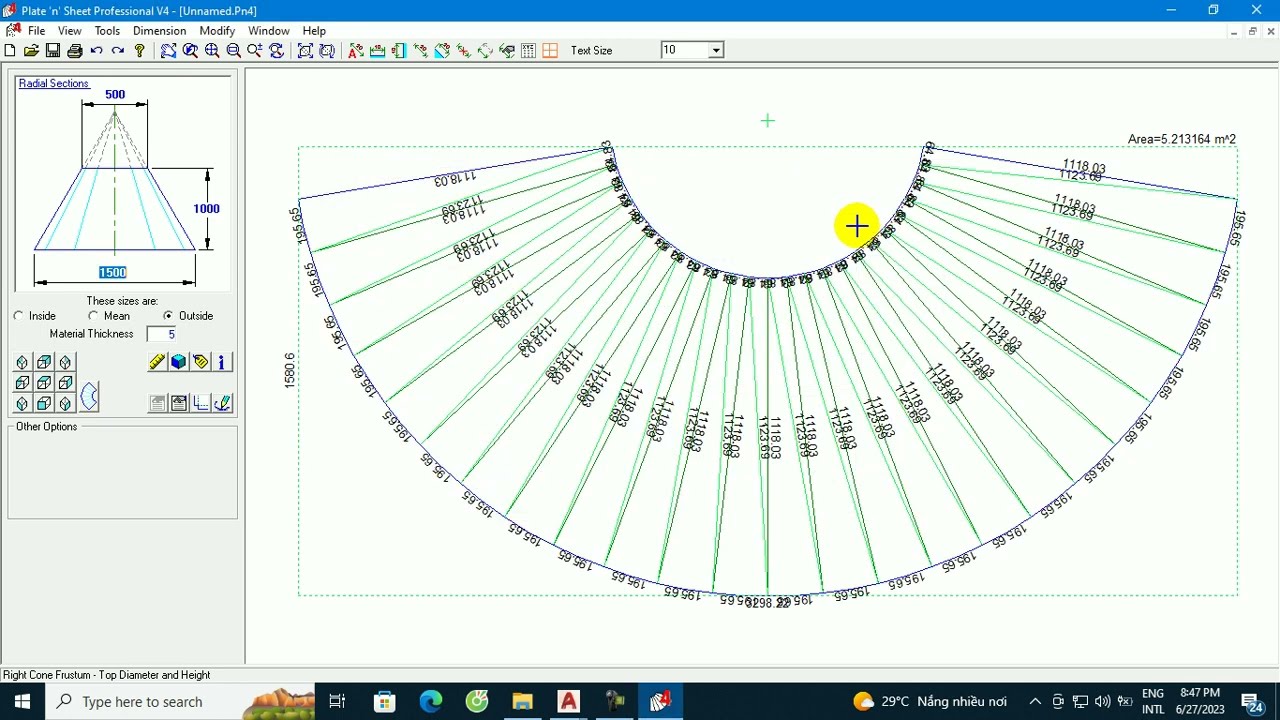This screenshot has width=1280, height=720.
Task: Redo the last action
Action: click(117, 50)
